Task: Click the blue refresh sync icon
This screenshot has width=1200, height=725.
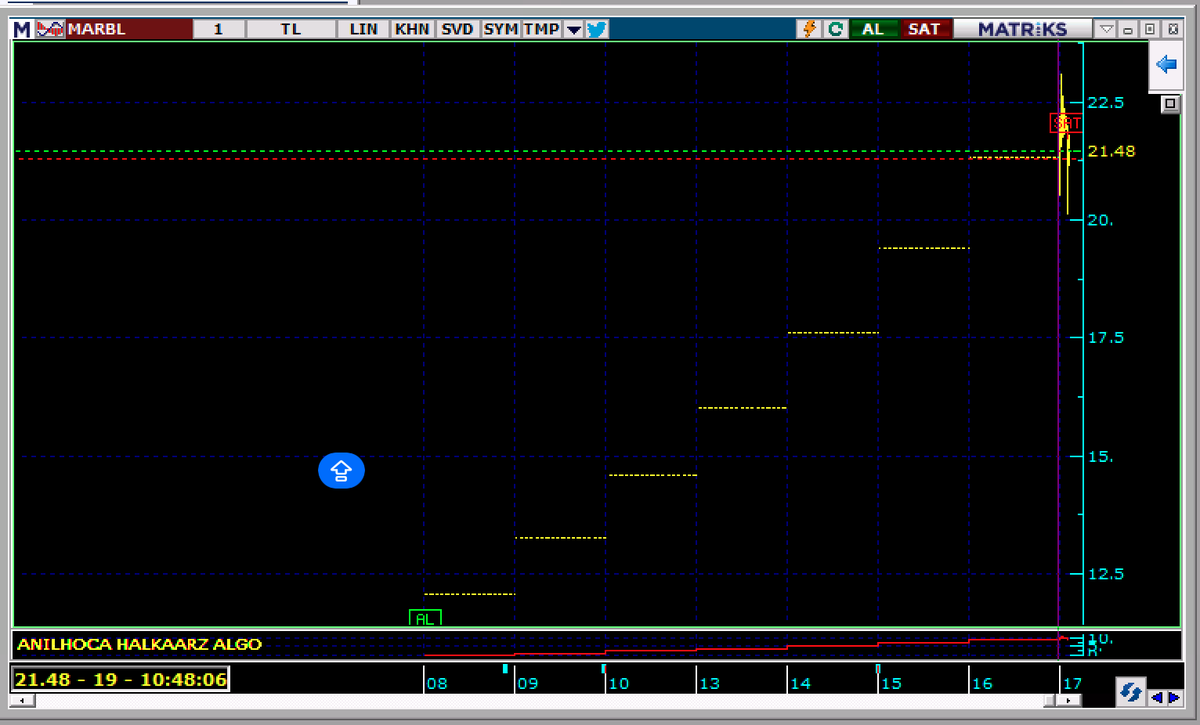Action: [x=1131, y=692]
